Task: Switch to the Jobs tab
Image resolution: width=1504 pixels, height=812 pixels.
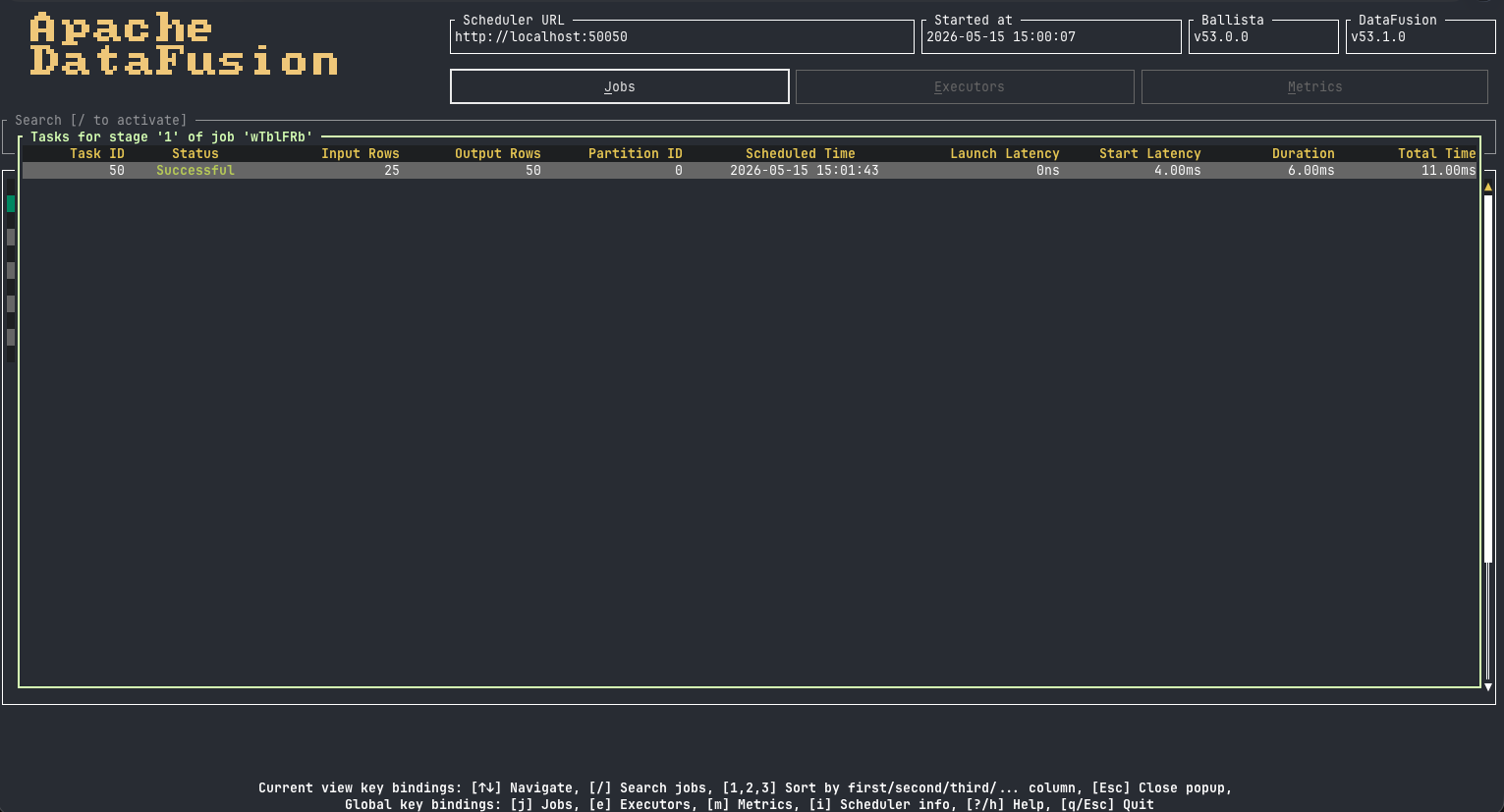Action: (x=619, y=86)
